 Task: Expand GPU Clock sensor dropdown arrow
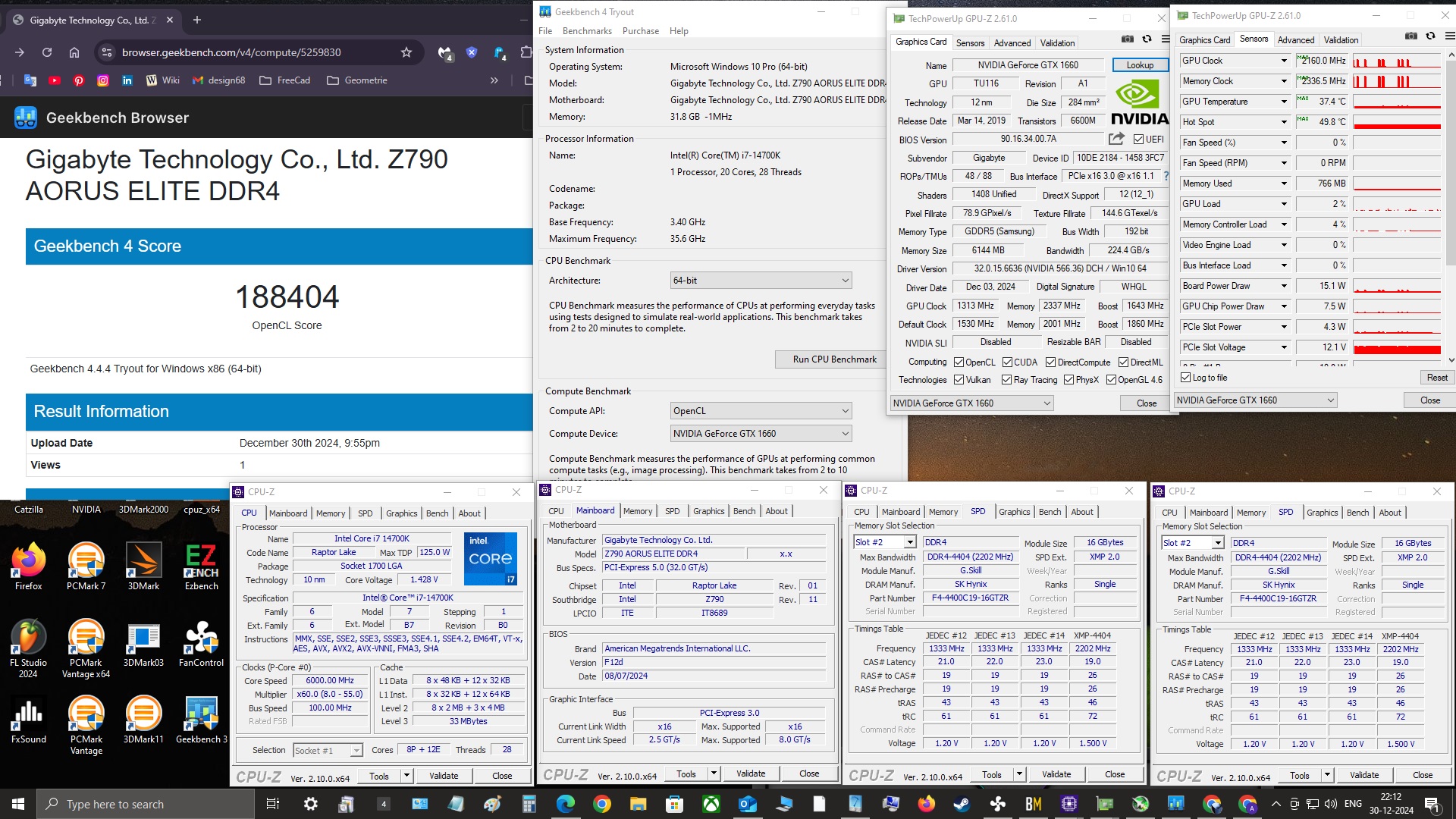click(1284, 61)
